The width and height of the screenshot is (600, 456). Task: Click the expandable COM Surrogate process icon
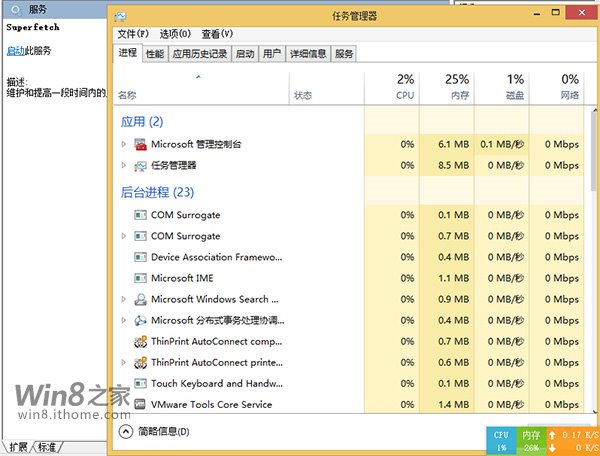tap(140, 236)
